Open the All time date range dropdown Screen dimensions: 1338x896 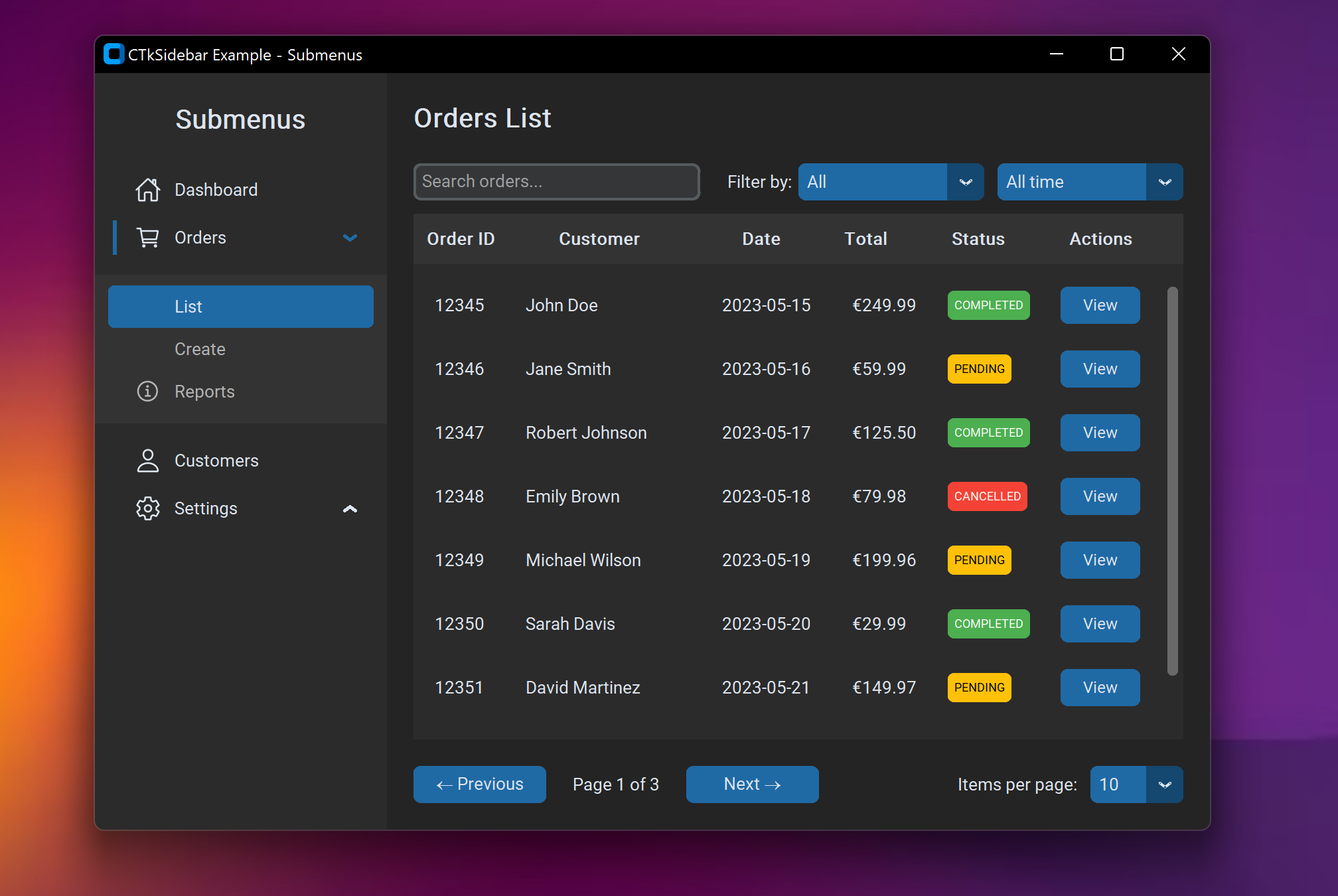click(x=1090, y=182)
